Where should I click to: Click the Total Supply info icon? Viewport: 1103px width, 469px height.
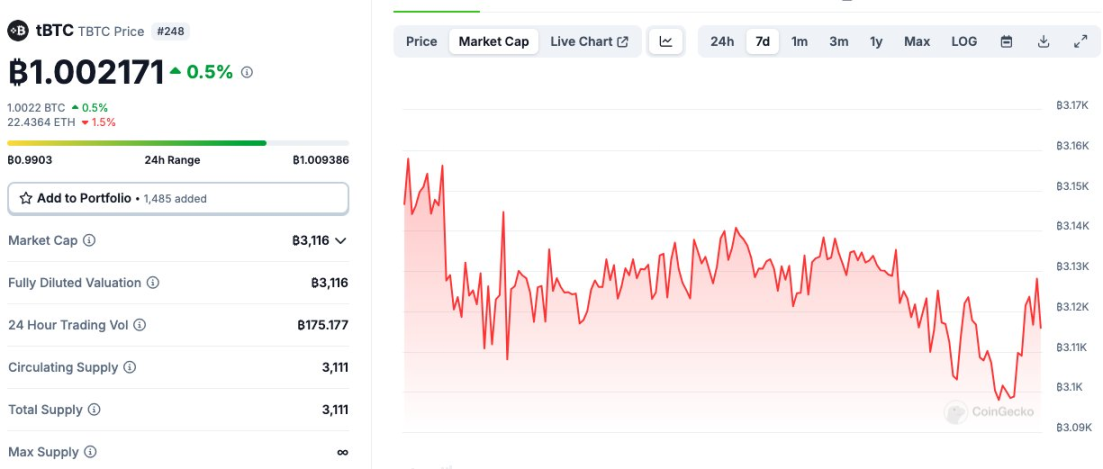94,410
